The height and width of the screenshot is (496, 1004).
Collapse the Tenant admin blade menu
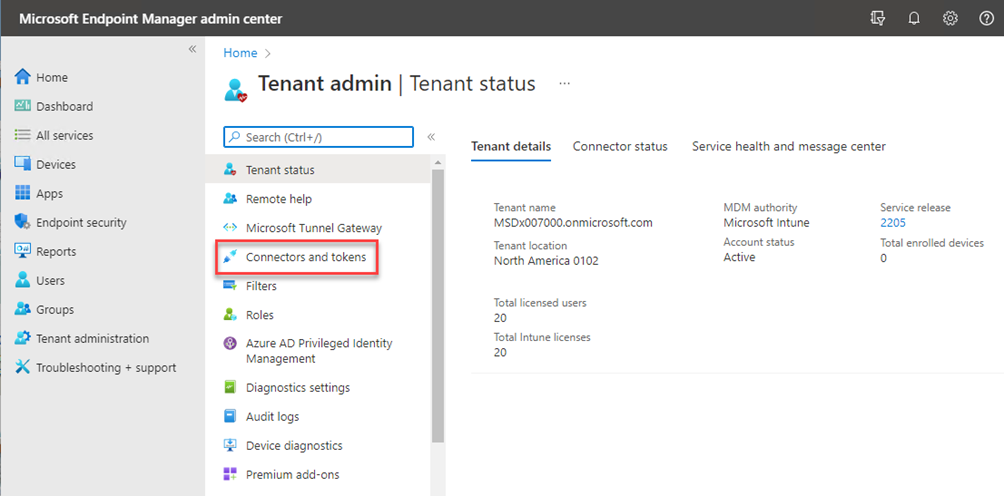tap(432, 137)
